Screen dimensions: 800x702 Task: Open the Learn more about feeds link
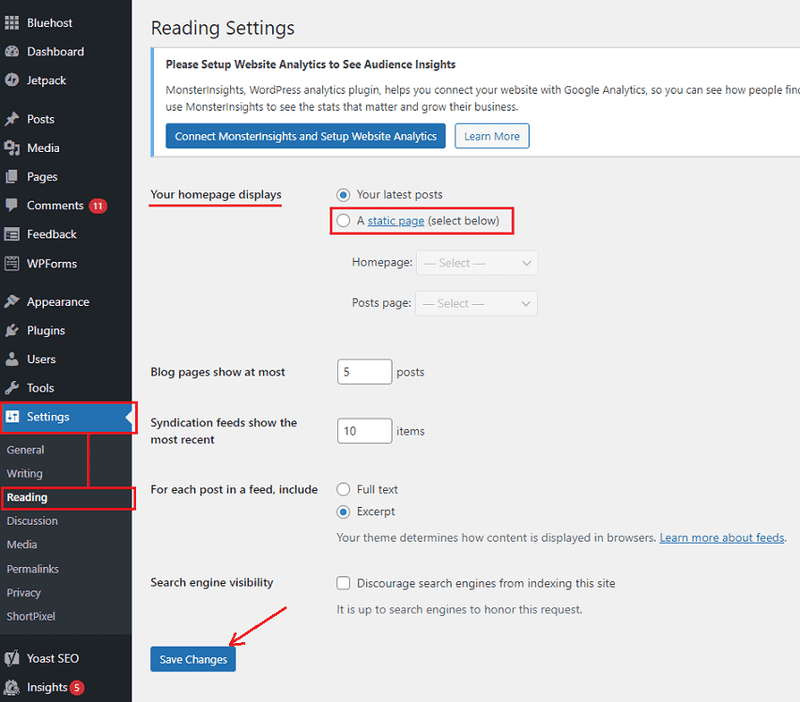[721, 537]
